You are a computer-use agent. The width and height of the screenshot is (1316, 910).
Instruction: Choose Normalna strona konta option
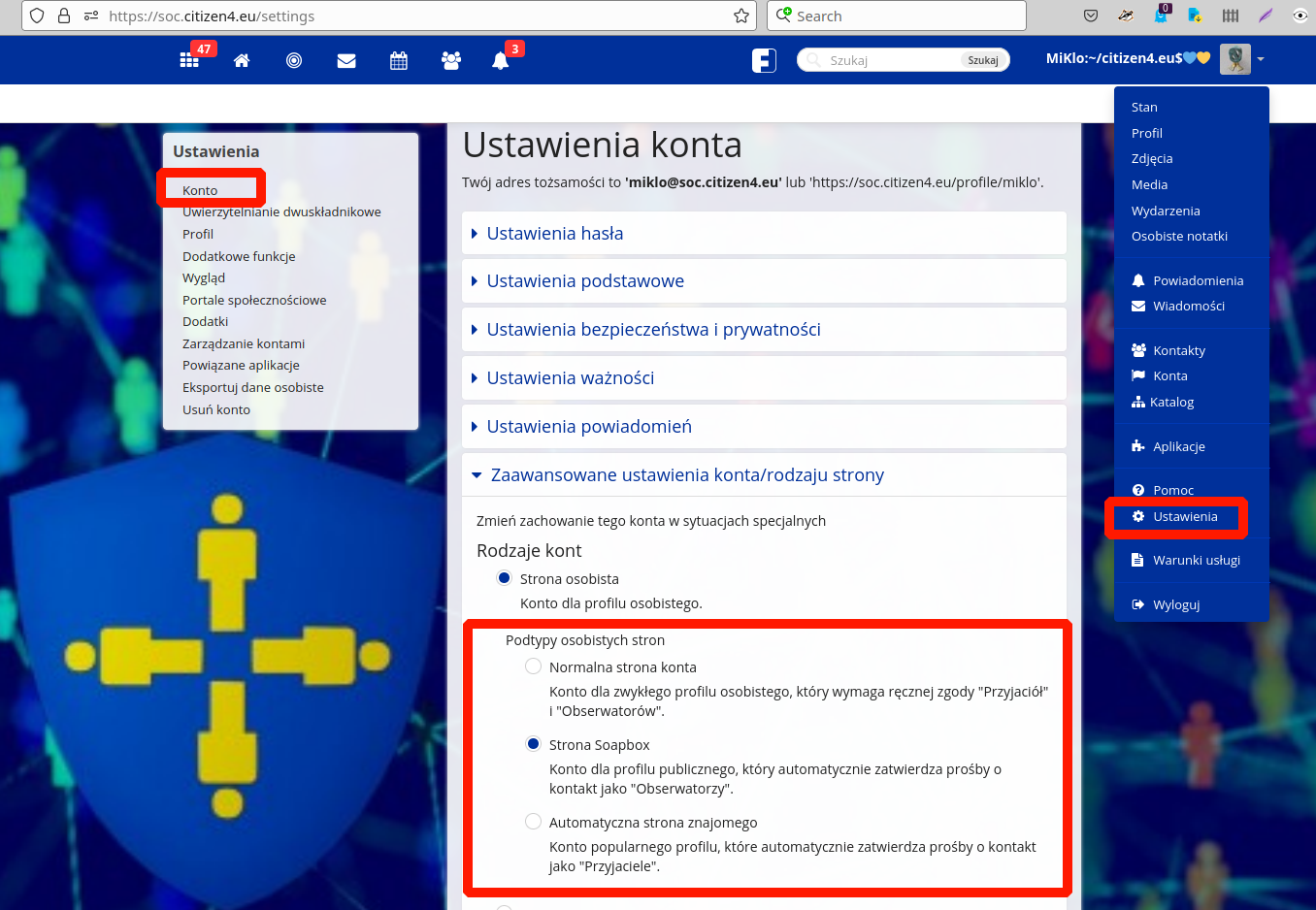pyautogui.click(x=534, y=666)
